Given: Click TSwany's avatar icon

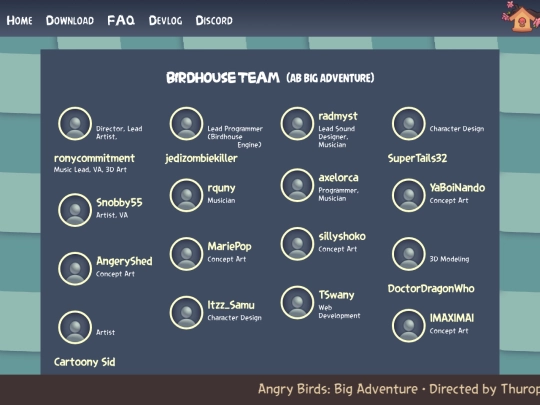Looking at the screenshot, I should pyautogui.click(x=297, y=303).
